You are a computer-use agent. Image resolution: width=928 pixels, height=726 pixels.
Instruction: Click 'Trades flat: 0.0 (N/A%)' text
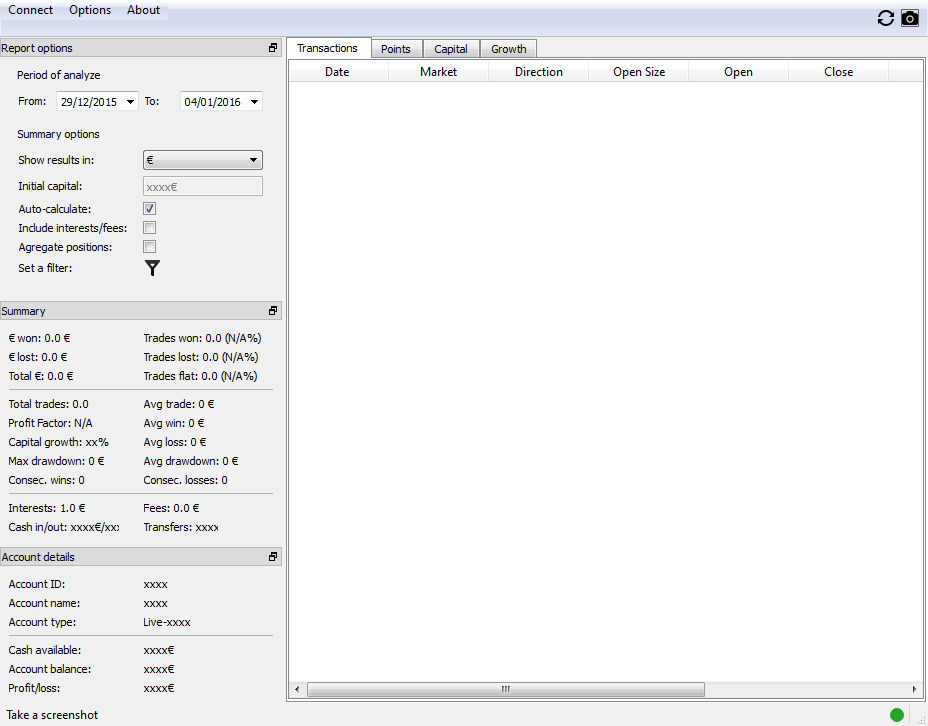200,376
